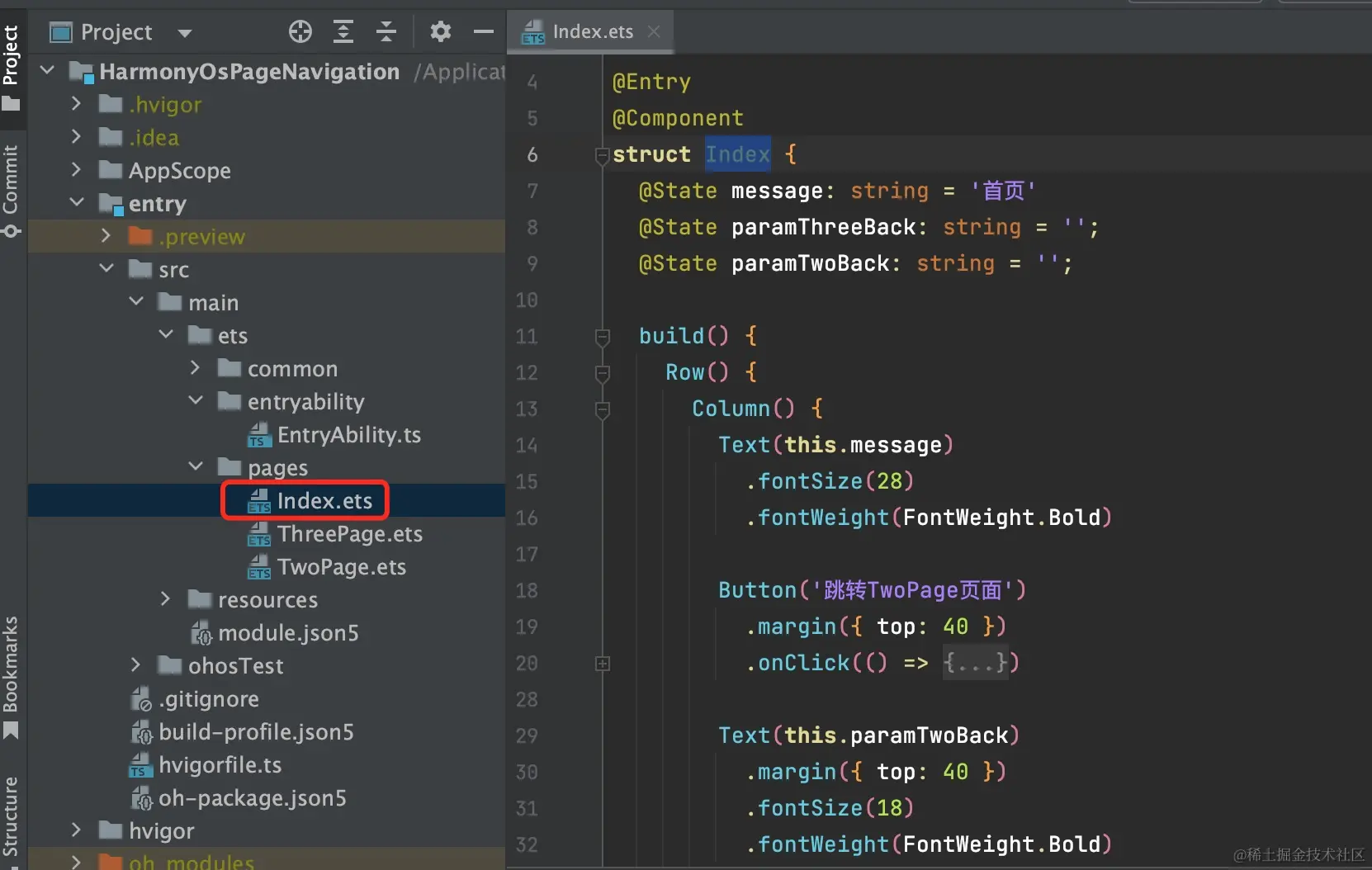
Task: Click the build-profile.json5 file icon
Action: coord(141,732)
